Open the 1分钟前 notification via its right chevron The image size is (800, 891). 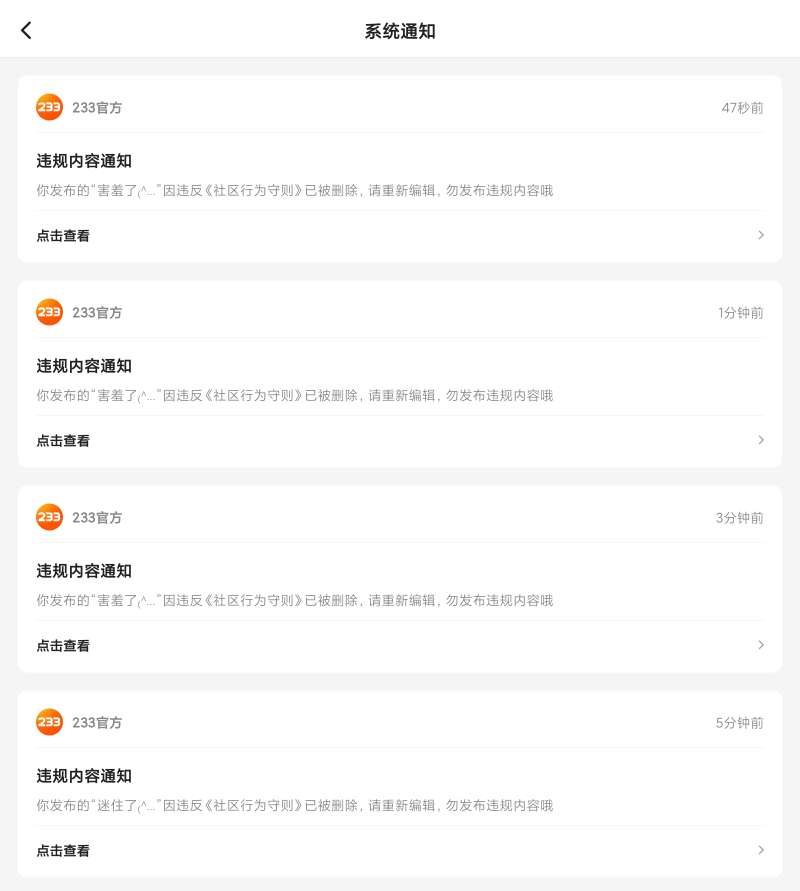click(x=761, y=440)
